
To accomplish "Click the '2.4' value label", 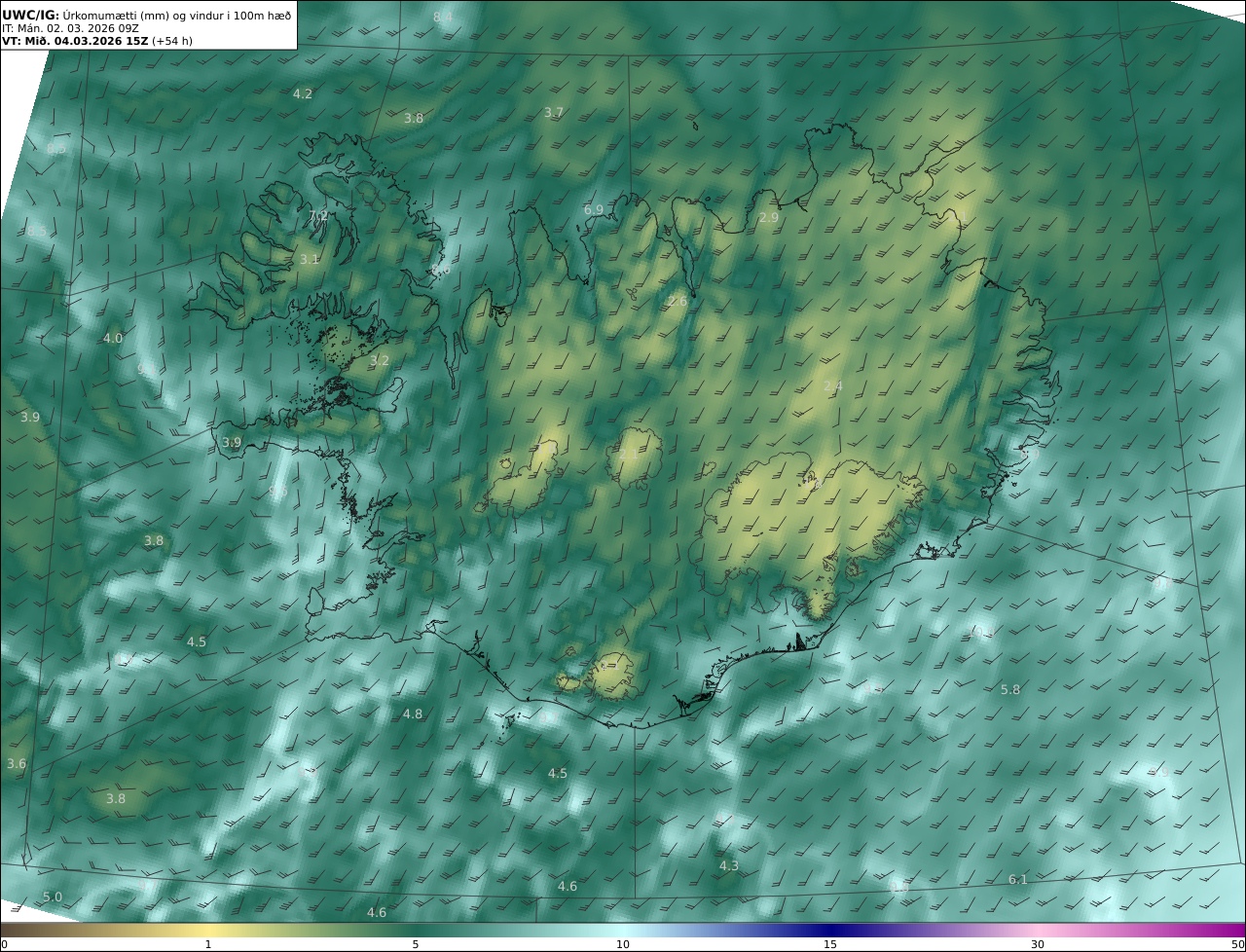I will pos(833,386).
